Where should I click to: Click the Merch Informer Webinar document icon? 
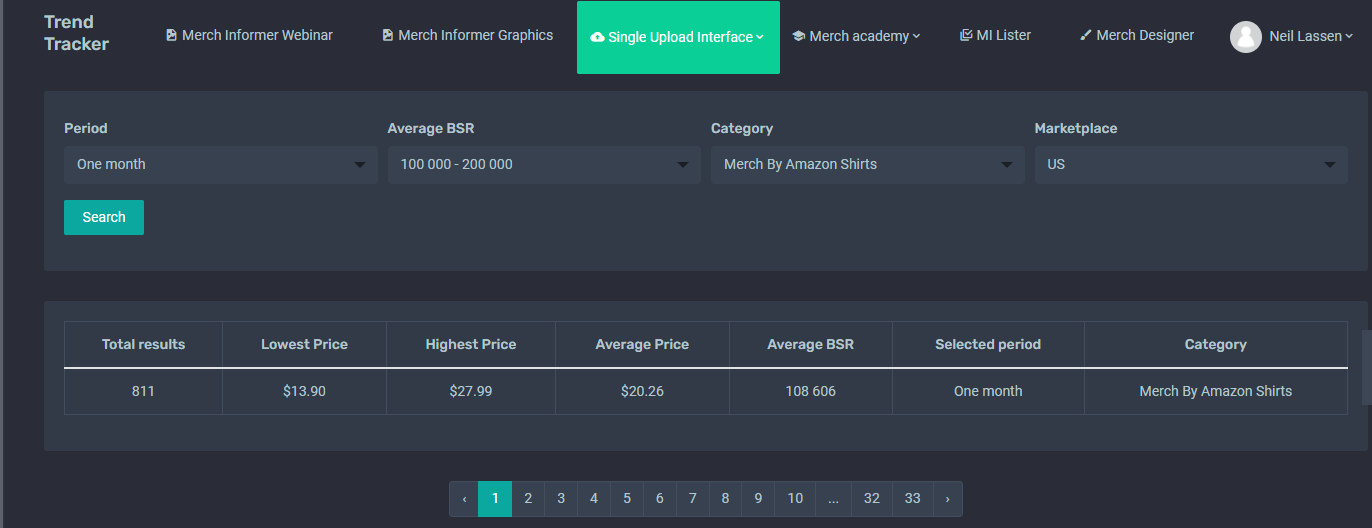pos(171,35)
